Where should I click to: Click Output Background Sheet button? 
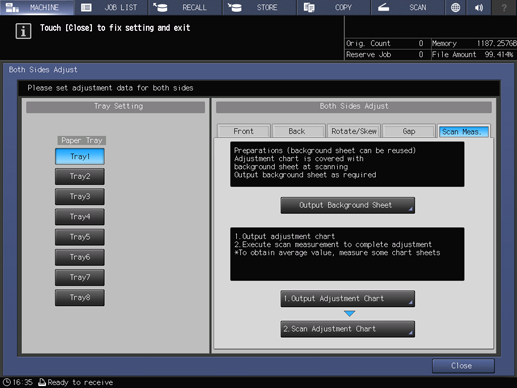click(x=348, y=205)
